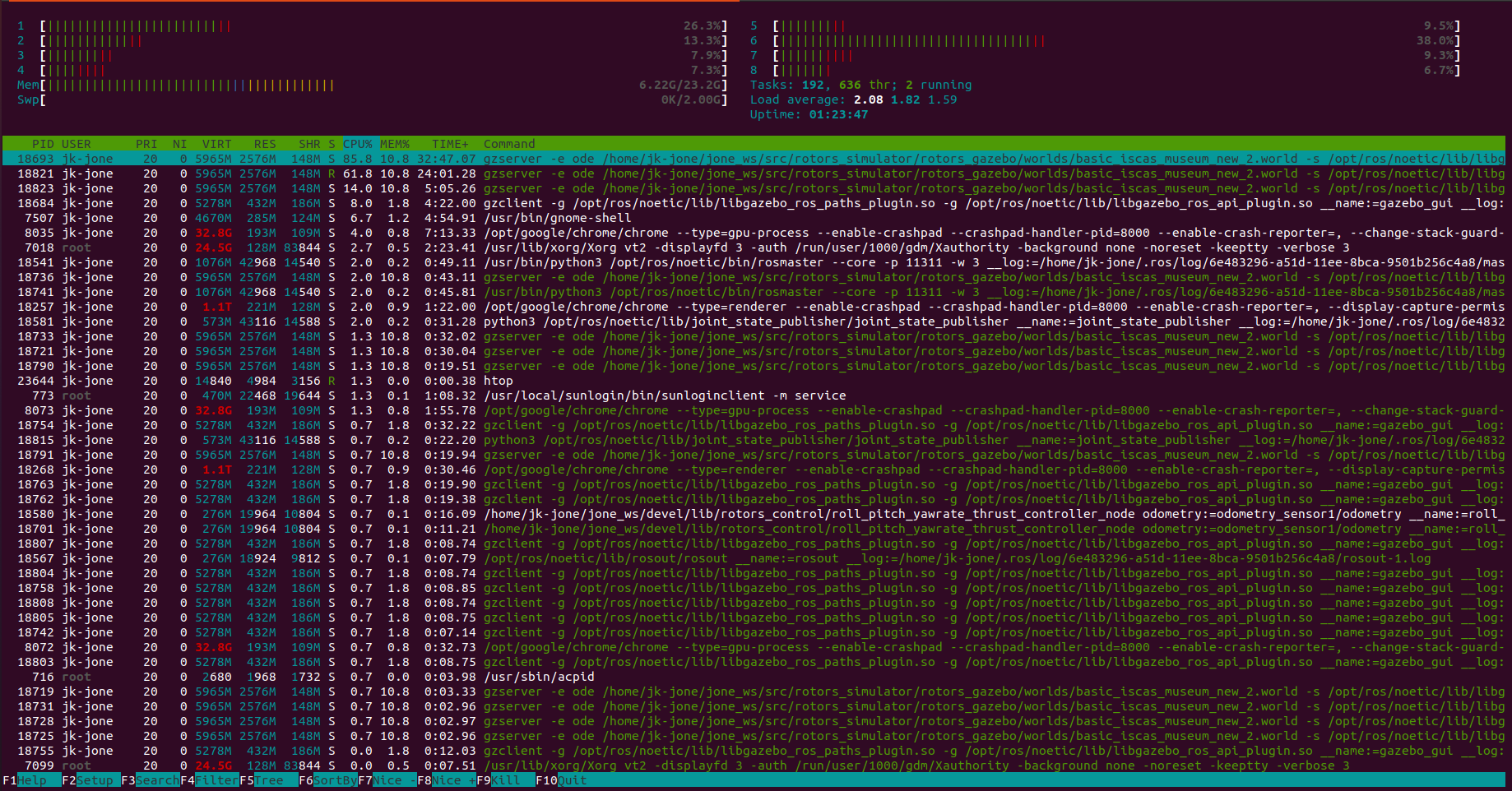Click the Tasks summary line
This screenshot has width=1512, height=791.
point(860,85)
